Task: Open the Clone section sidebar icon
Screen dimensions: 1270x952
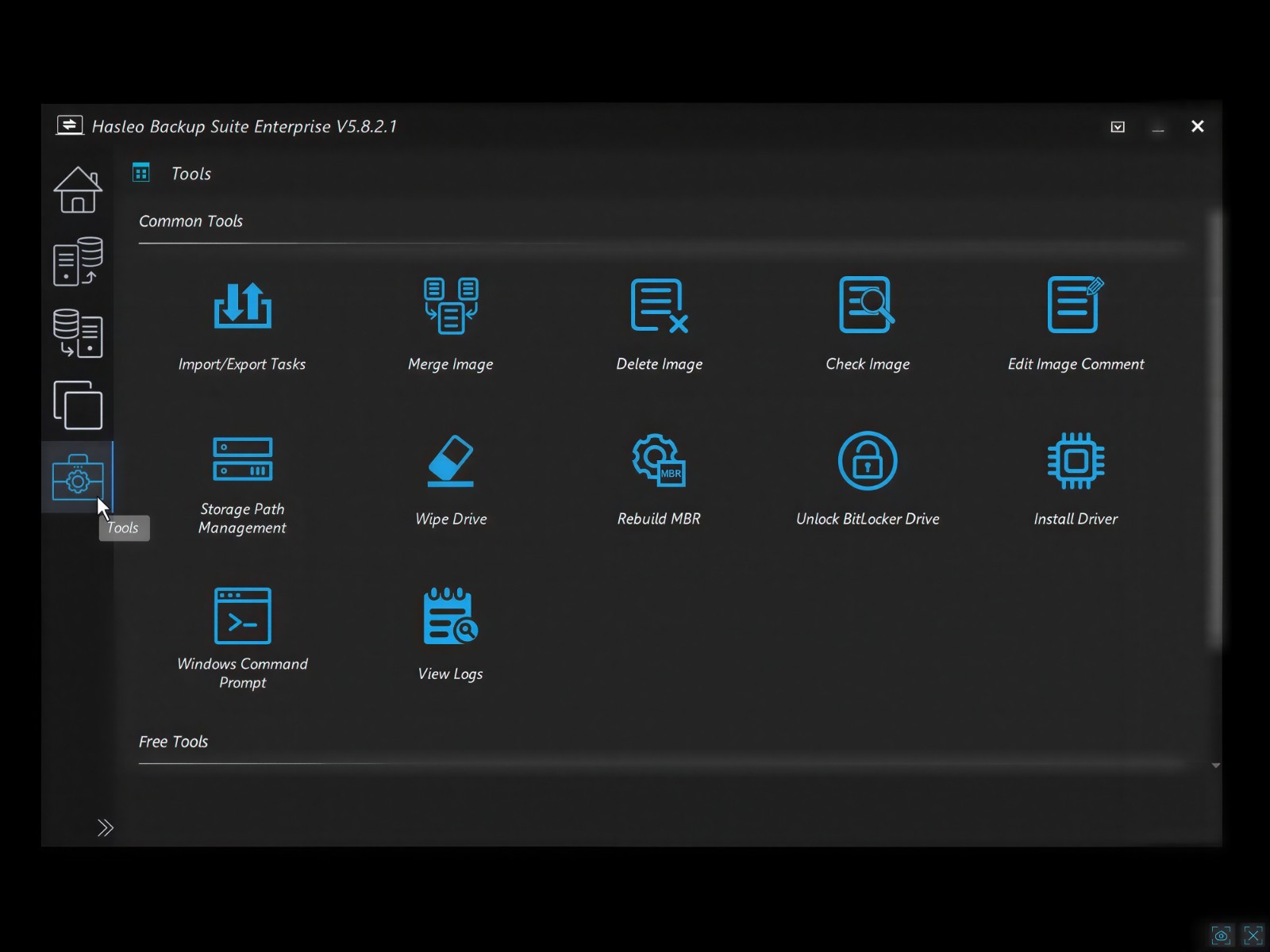Action: click(78, 405)
